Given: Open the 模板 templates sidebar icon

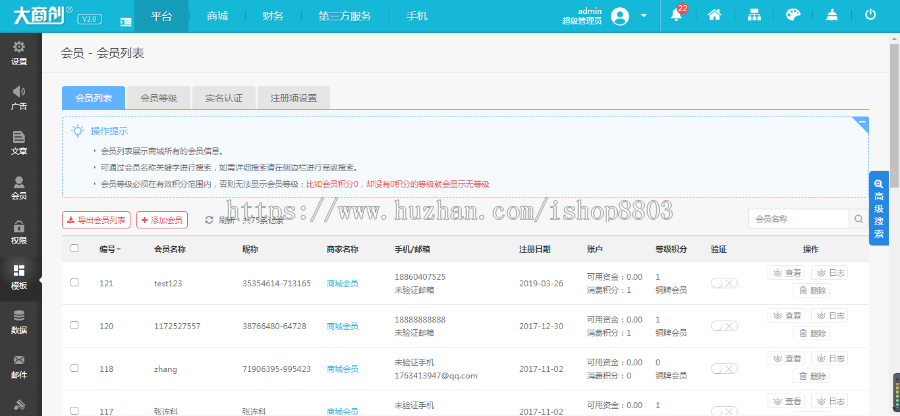Looking at the screenshot, I should point(20,277).
